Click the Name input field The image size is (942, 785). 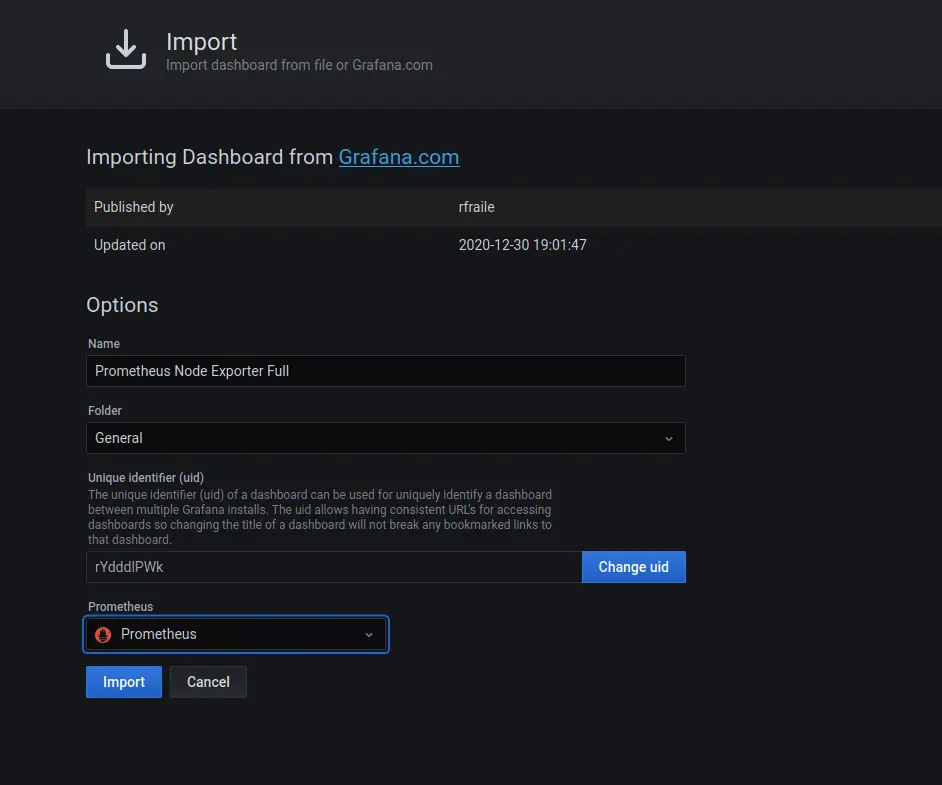(x=386, y=371)
